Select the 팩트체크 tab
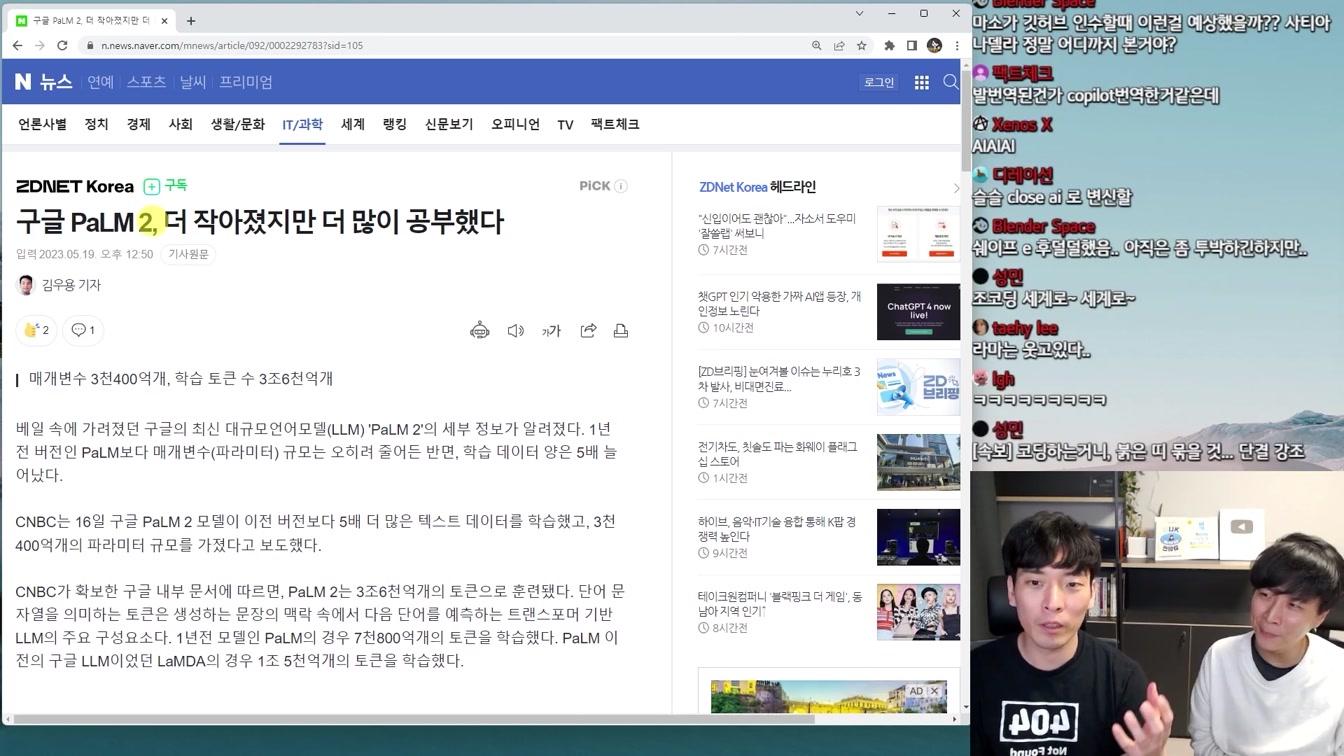The width and height of the screenshot is (1344, 756). coord(615,124)
